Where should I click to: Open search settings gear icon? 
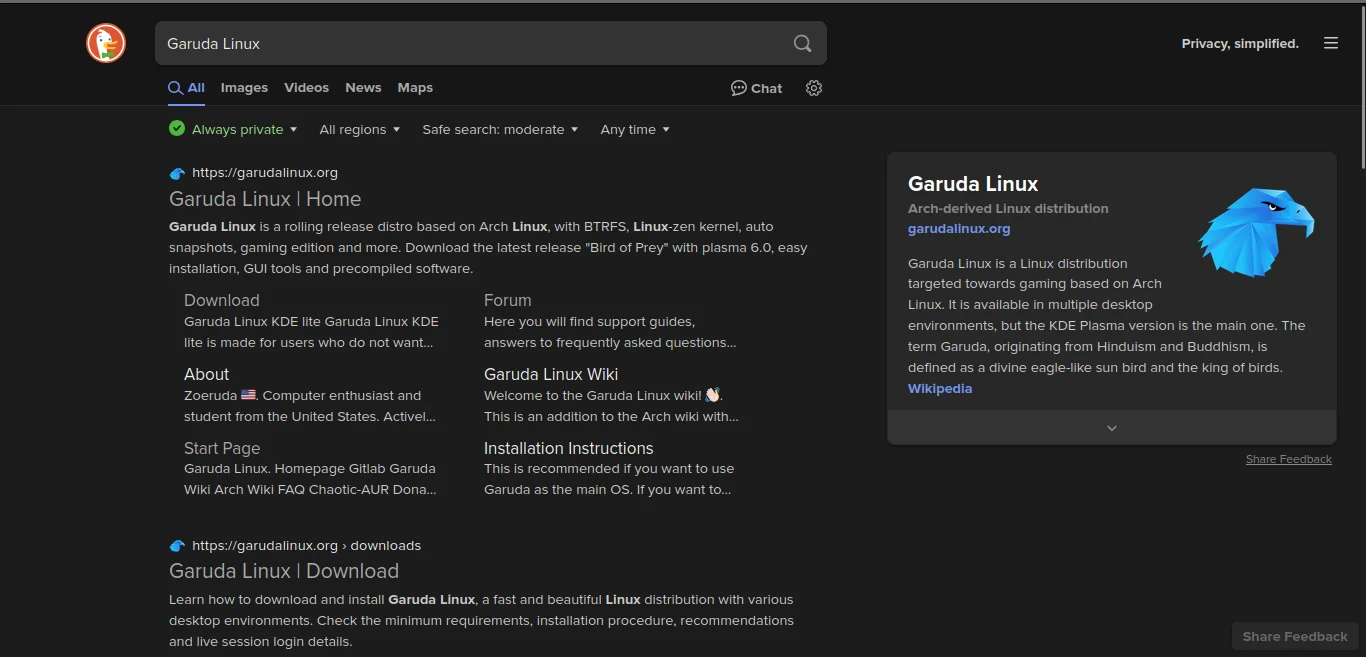814,88
